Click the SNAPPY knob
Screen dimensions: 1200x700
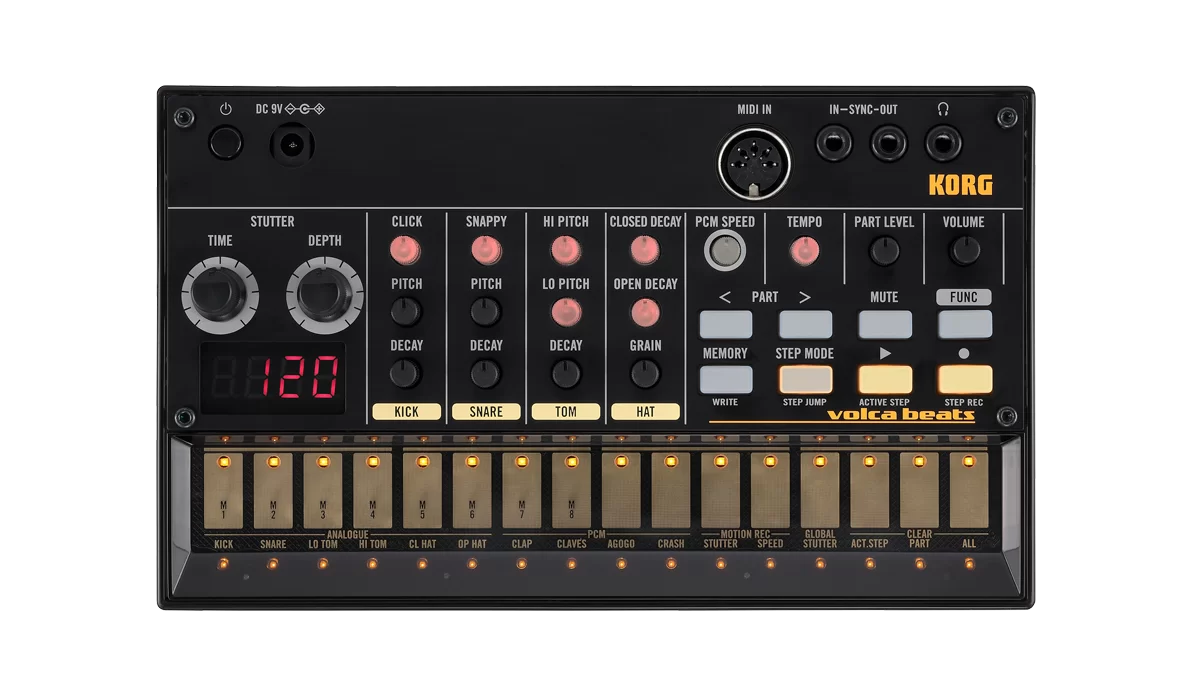click(486, 250)
